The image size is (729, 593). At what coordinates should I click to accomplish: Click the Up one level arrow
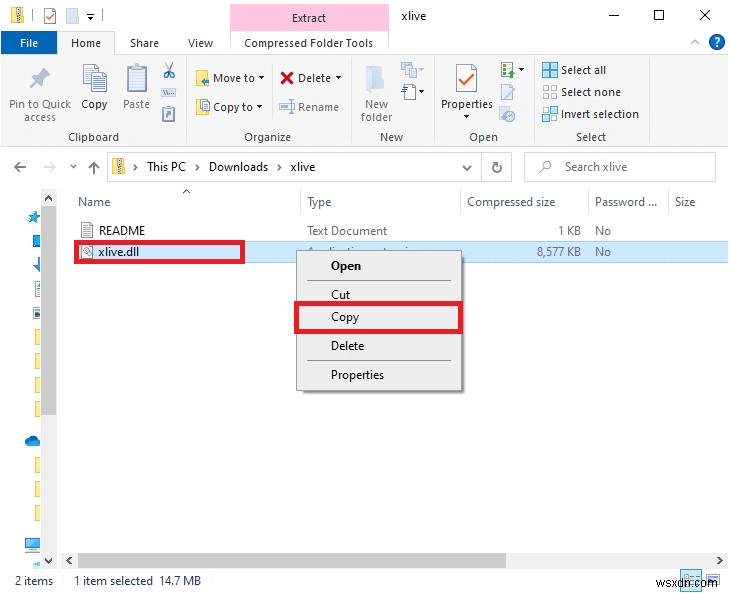(94, 167)
